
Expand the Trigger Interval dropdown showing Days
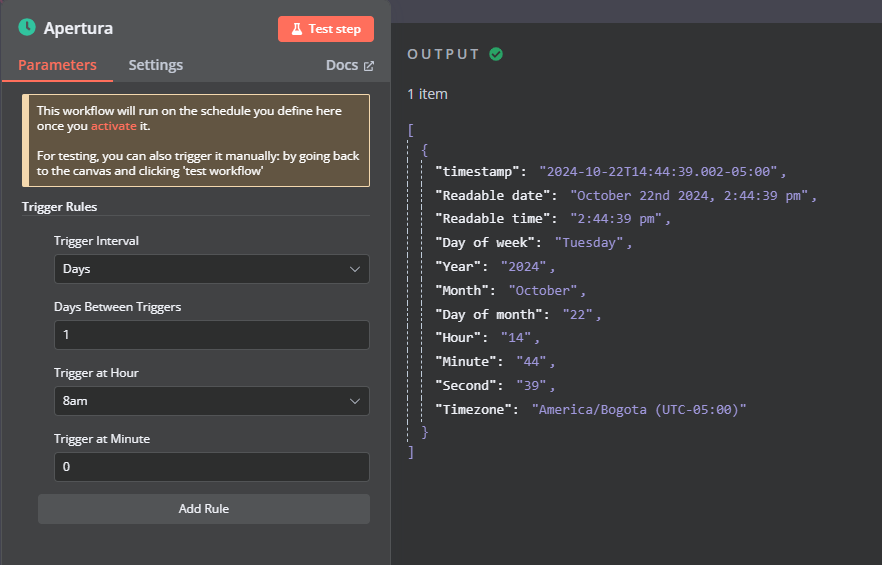pyautogui.click(x=211, y=269)
